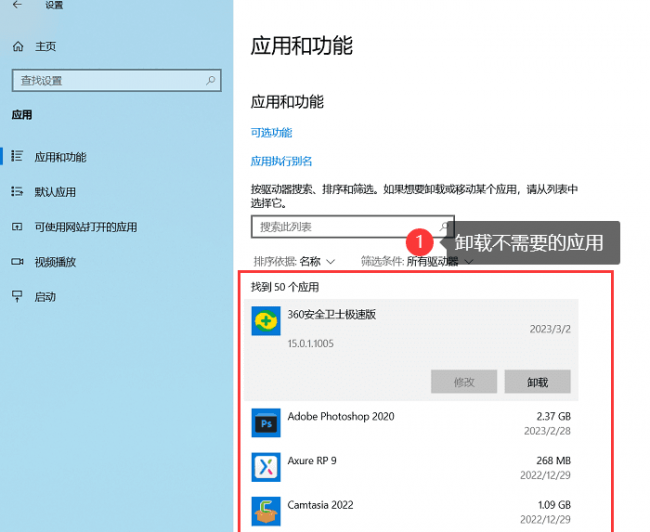Click the 360安全卫士极速版 app icon
This screenshot has width=650, height=532.
point(266,321)
